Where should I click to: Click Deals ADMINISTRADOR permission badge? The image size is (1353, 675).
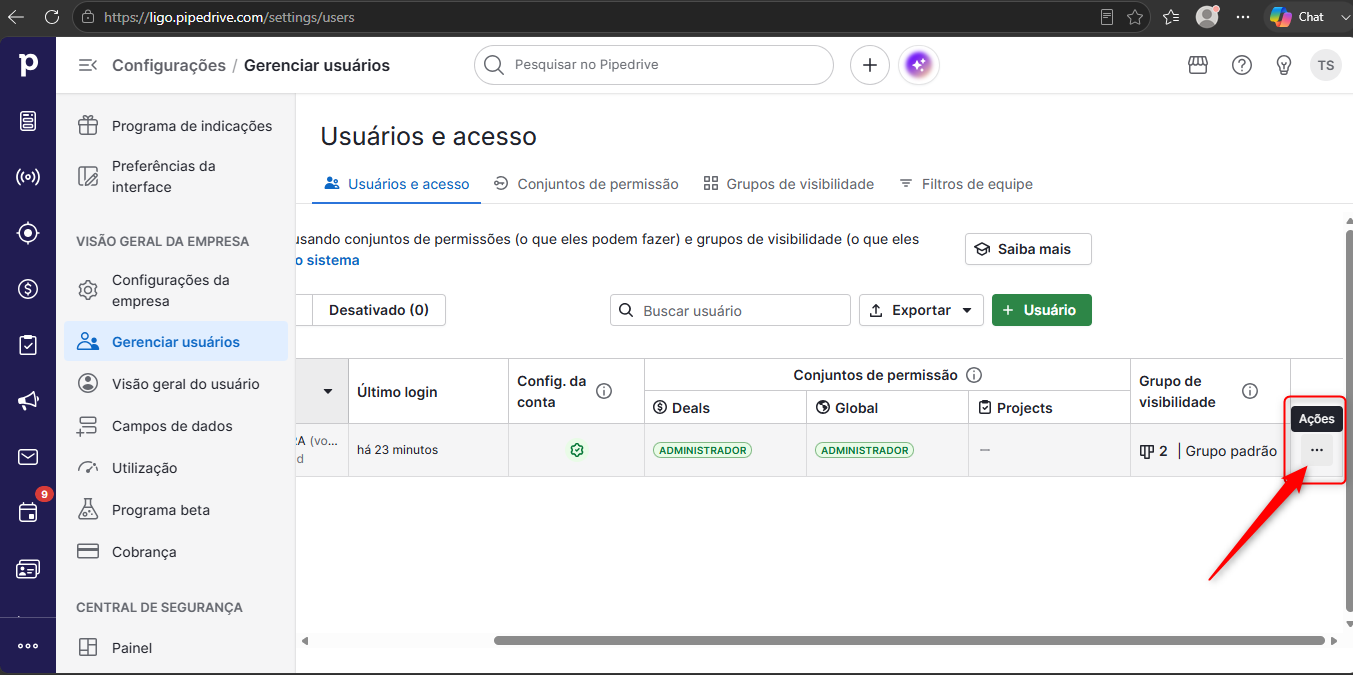pos(702,450)
